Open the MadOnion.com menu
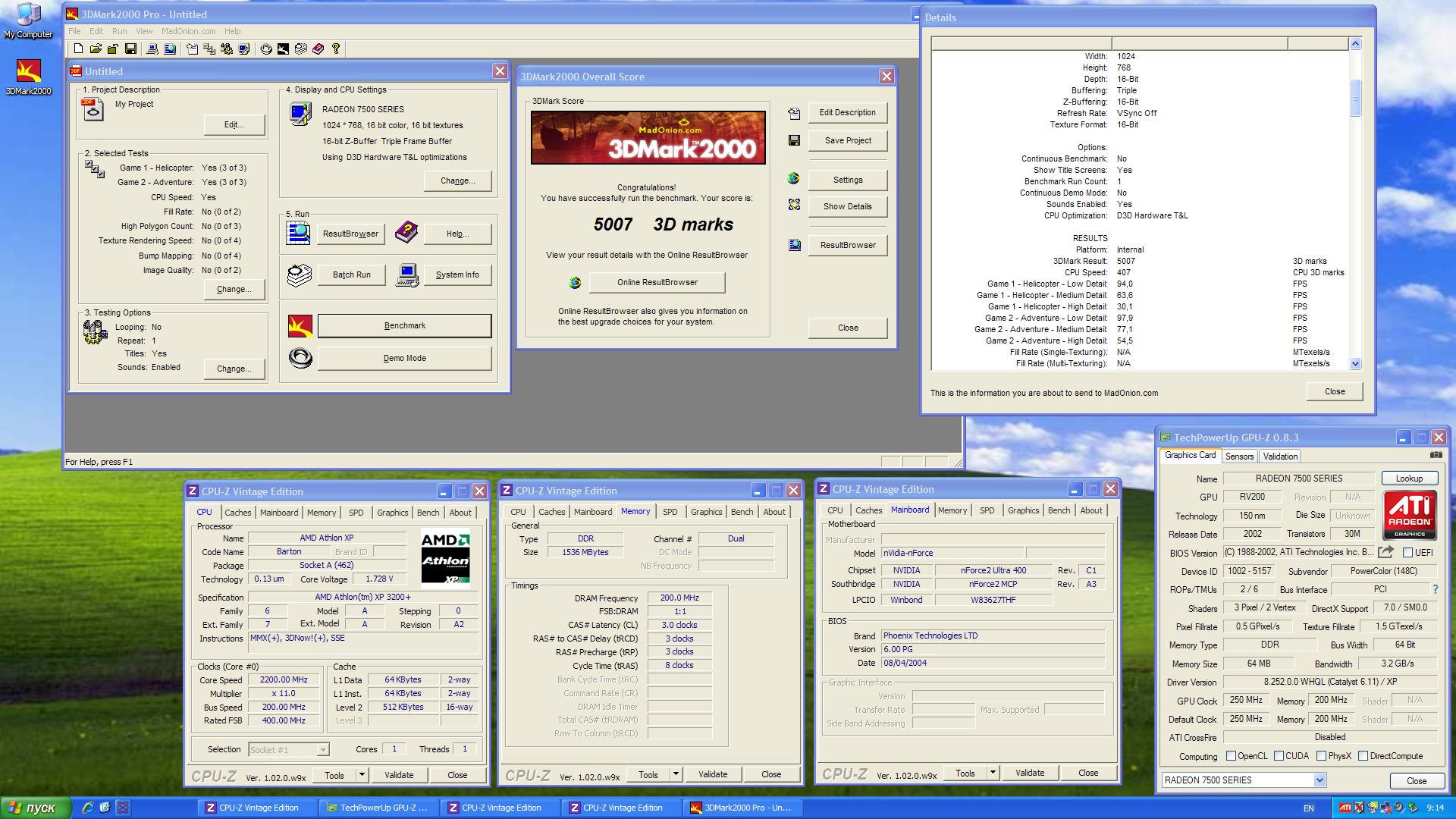This screenshot has width=1456, height=819. (188, 31)
